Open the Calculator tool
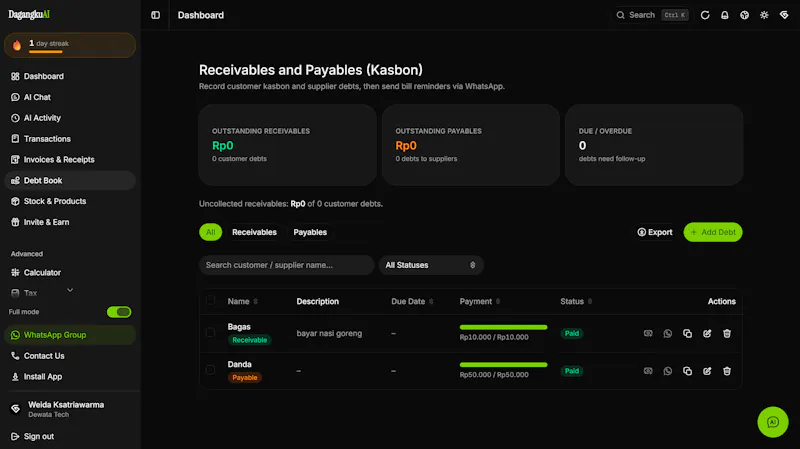The height and width of the screenshot is (449, 800). (x=70, y=272)
